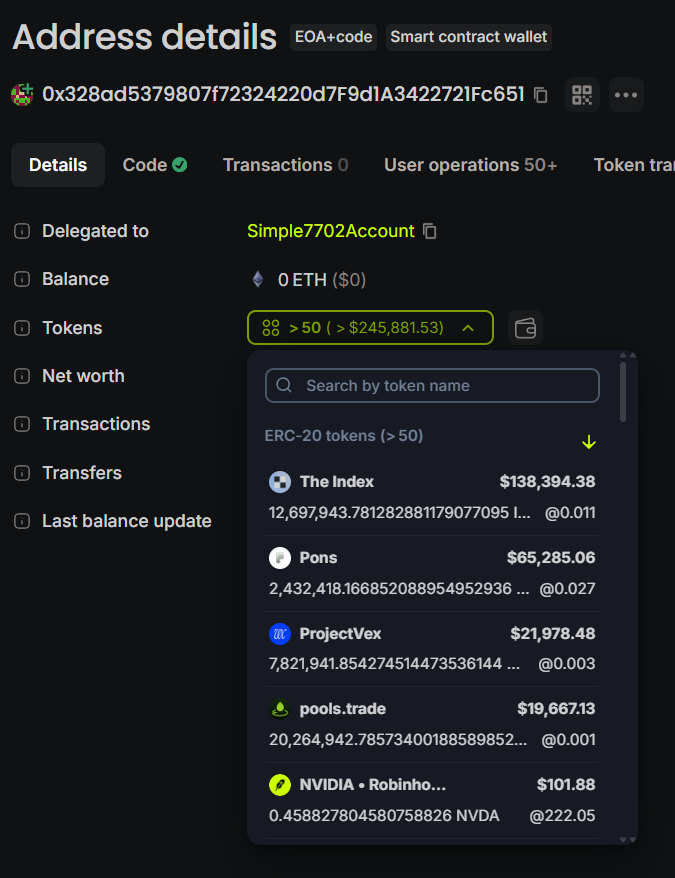Image resolution: width=675 pixels, height=878 pixels.
Task: Open the pools.trade token entry
Action: 432,725
